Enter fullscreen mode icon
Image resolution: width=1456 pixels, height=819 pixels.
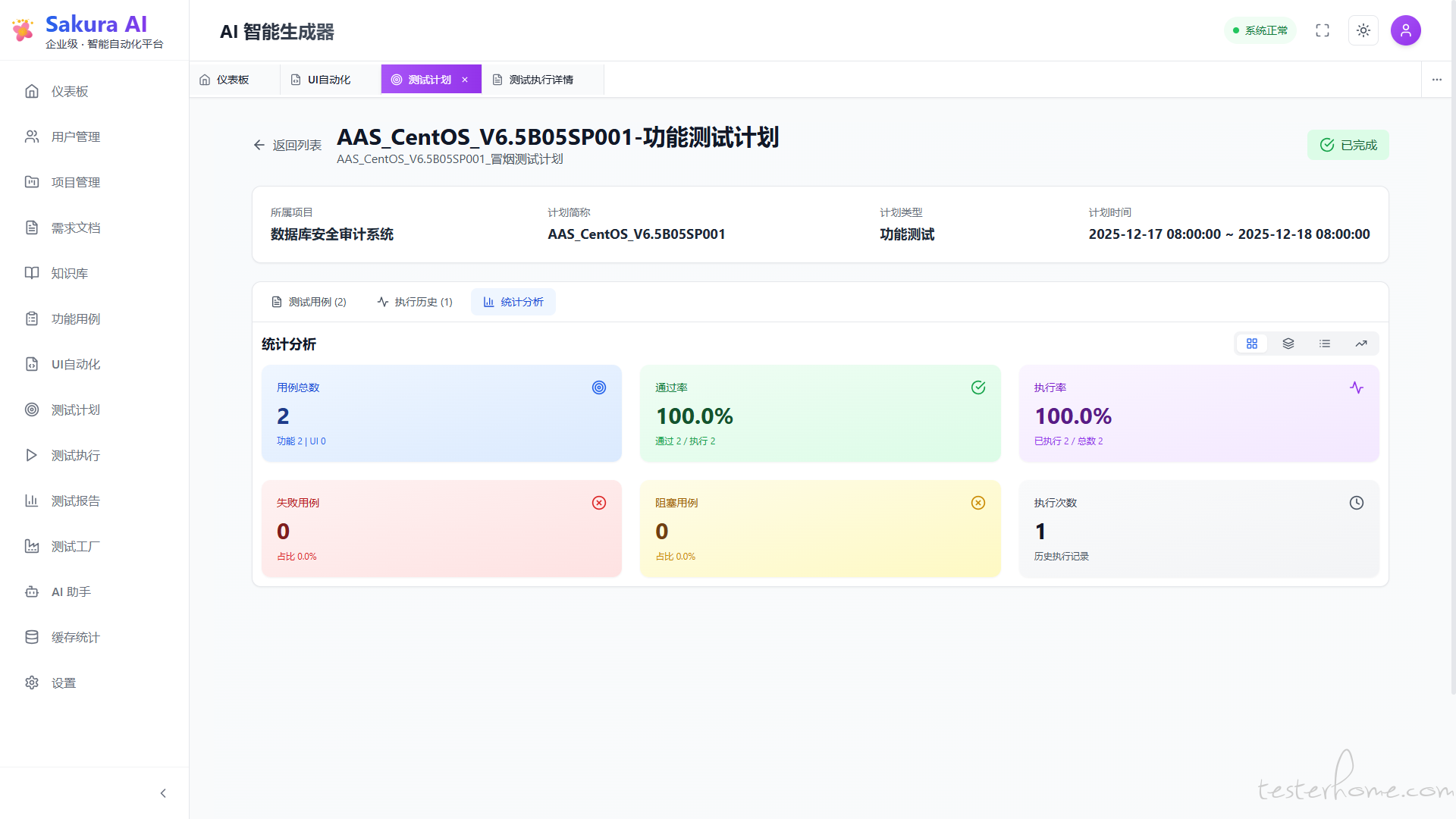(x=1323, y=30)
